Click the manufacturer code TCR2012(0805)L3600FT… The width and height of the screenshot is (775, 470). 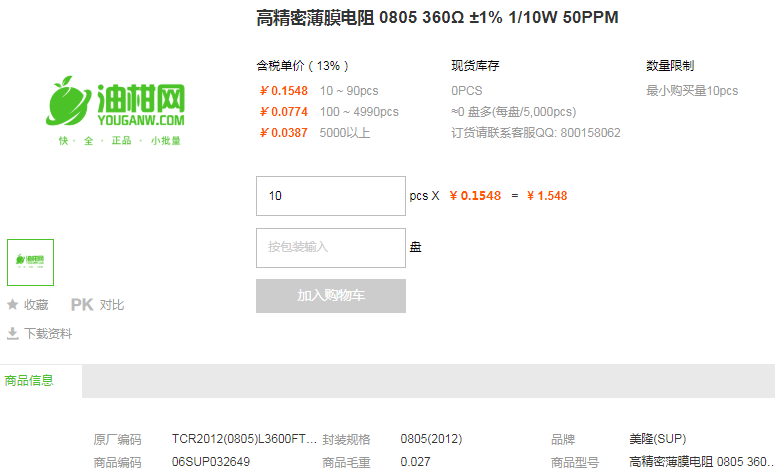[x=244, y=439]
